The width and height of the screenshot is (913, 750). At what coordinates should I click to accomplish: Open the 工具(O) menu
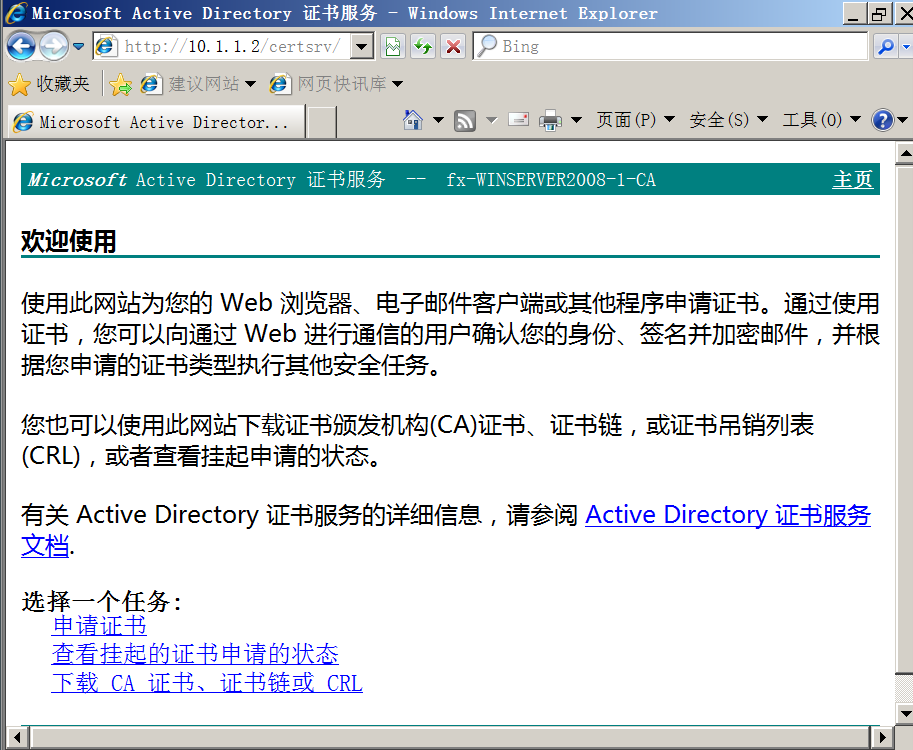[x=822, y=120]
